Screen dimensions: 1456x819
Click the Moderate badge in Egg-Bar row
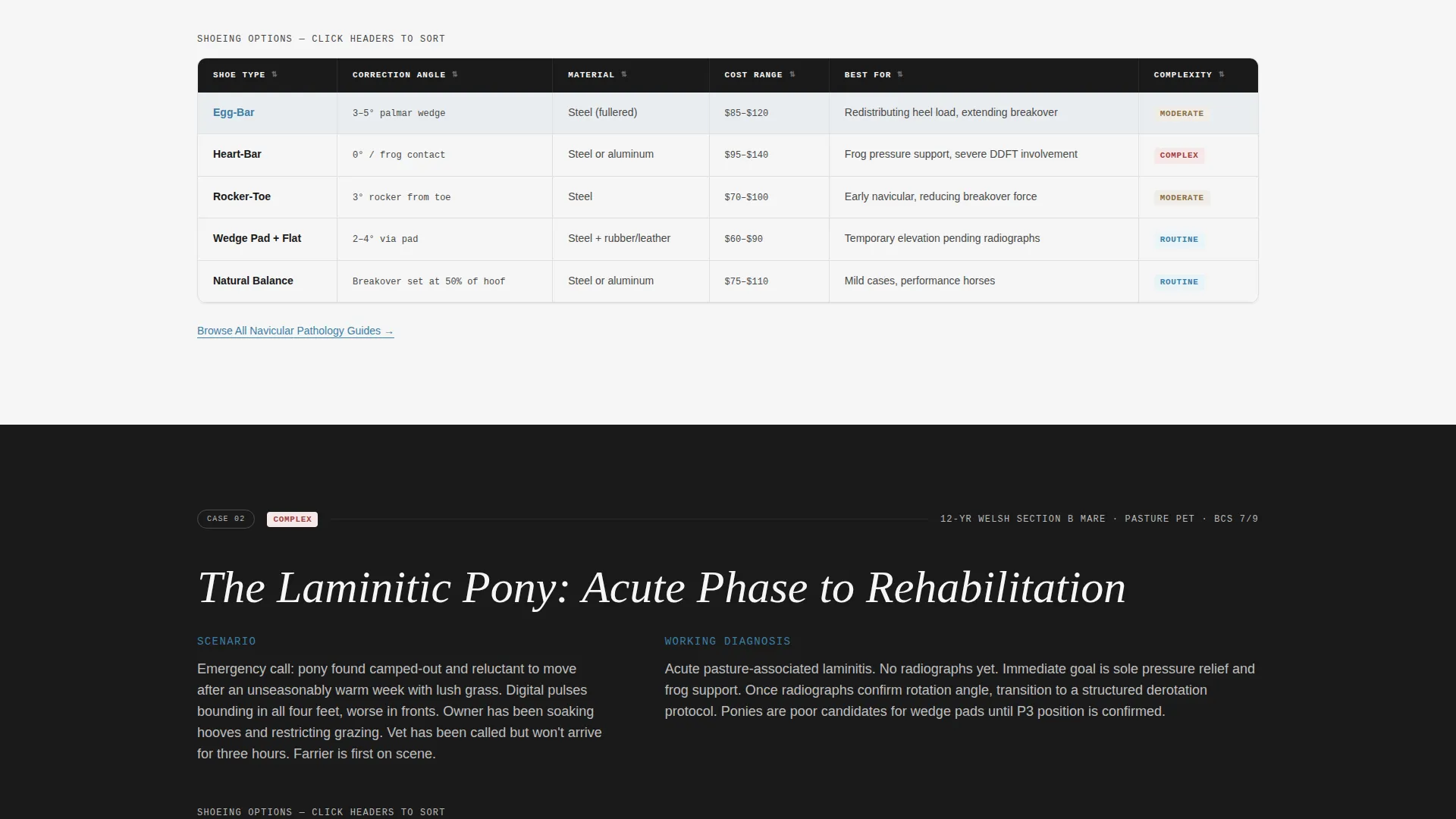(x=1181, y=113)
